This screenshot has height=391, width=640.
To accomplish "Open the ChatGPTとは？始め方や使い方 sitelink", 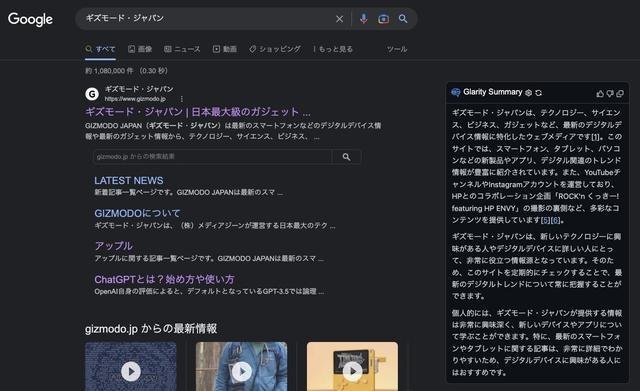I will pos(164,279).
